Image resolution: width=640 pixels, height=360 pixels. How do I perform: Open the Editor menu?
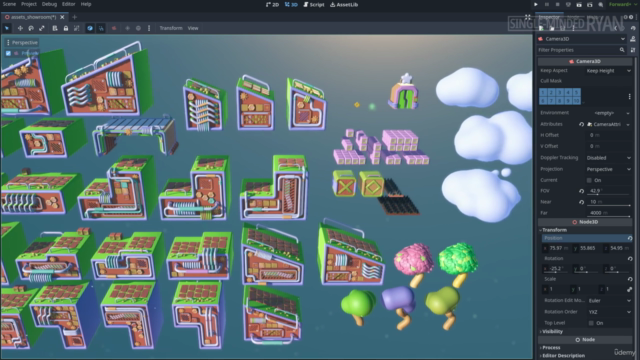coord(69,4)
